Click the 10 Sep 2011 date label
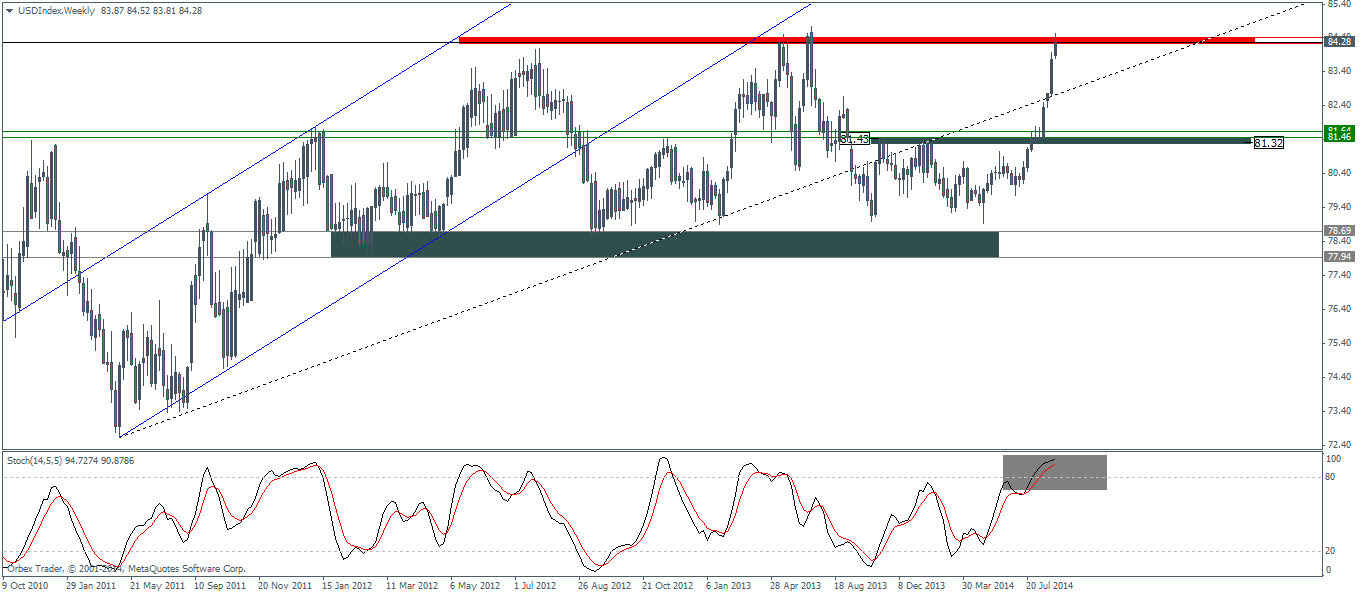 pyautogui.click(x=218, y=585)
